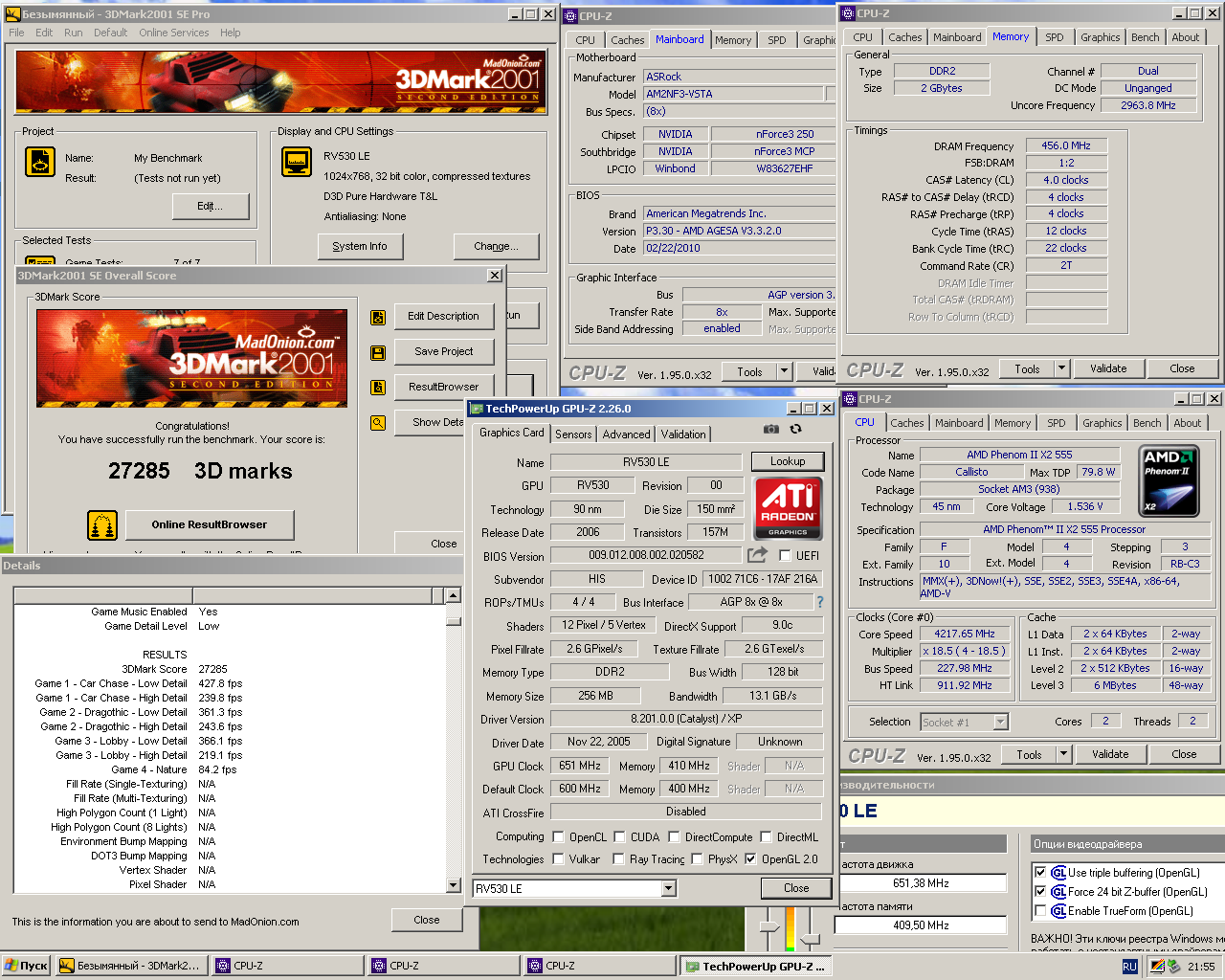Screen dimensions: 1225x980
Task: Click the 651,38 MHz engine clock field
Action: [x=921, y=883]
